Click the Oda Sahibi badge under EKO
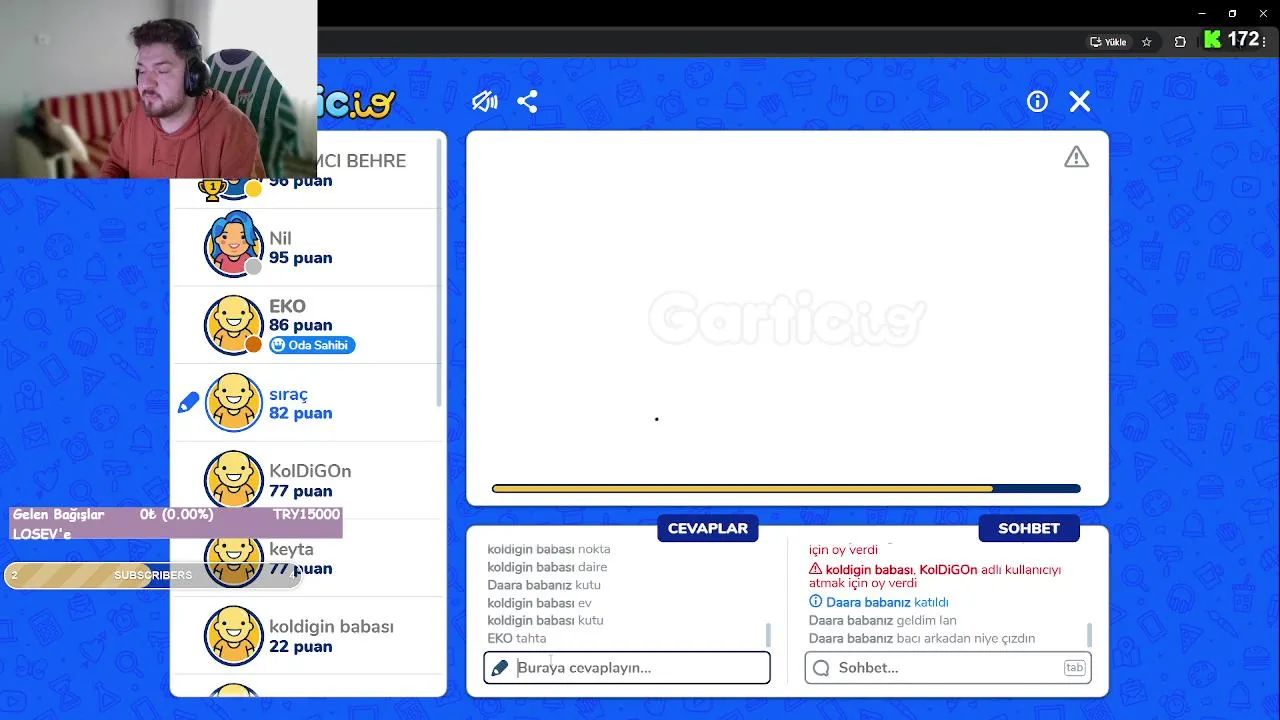This screenshot has width=1280, height=720. coord(312,345)
